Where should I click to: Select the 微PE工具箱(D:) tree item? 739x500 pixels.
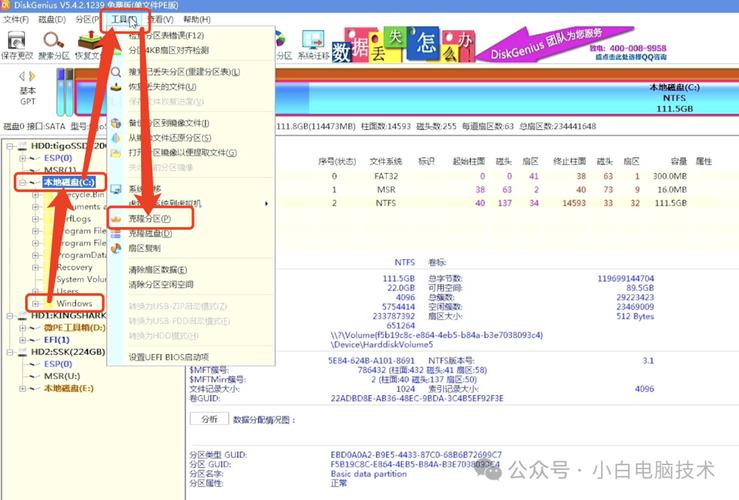click(74, 328)
